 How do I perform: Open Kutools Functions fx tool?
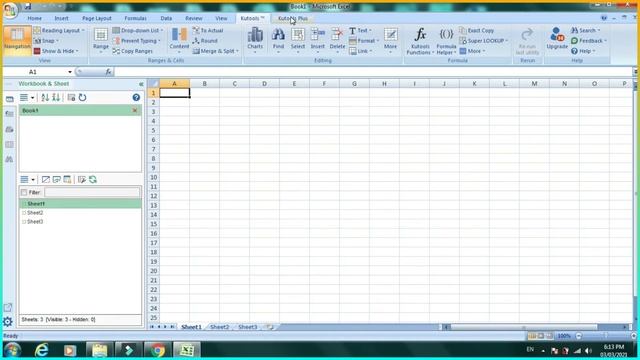coord(420,41)
